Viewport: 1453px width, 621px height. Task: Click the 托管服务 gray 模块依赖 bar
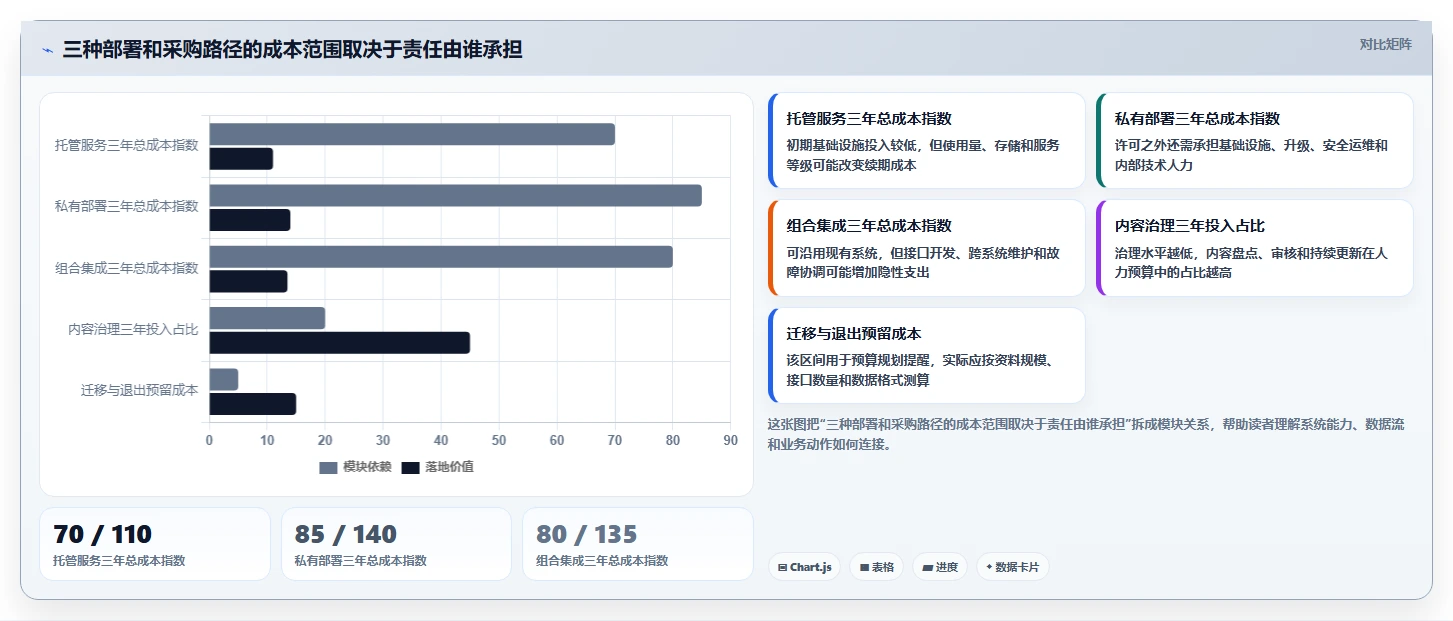click(x=412, y=134)
